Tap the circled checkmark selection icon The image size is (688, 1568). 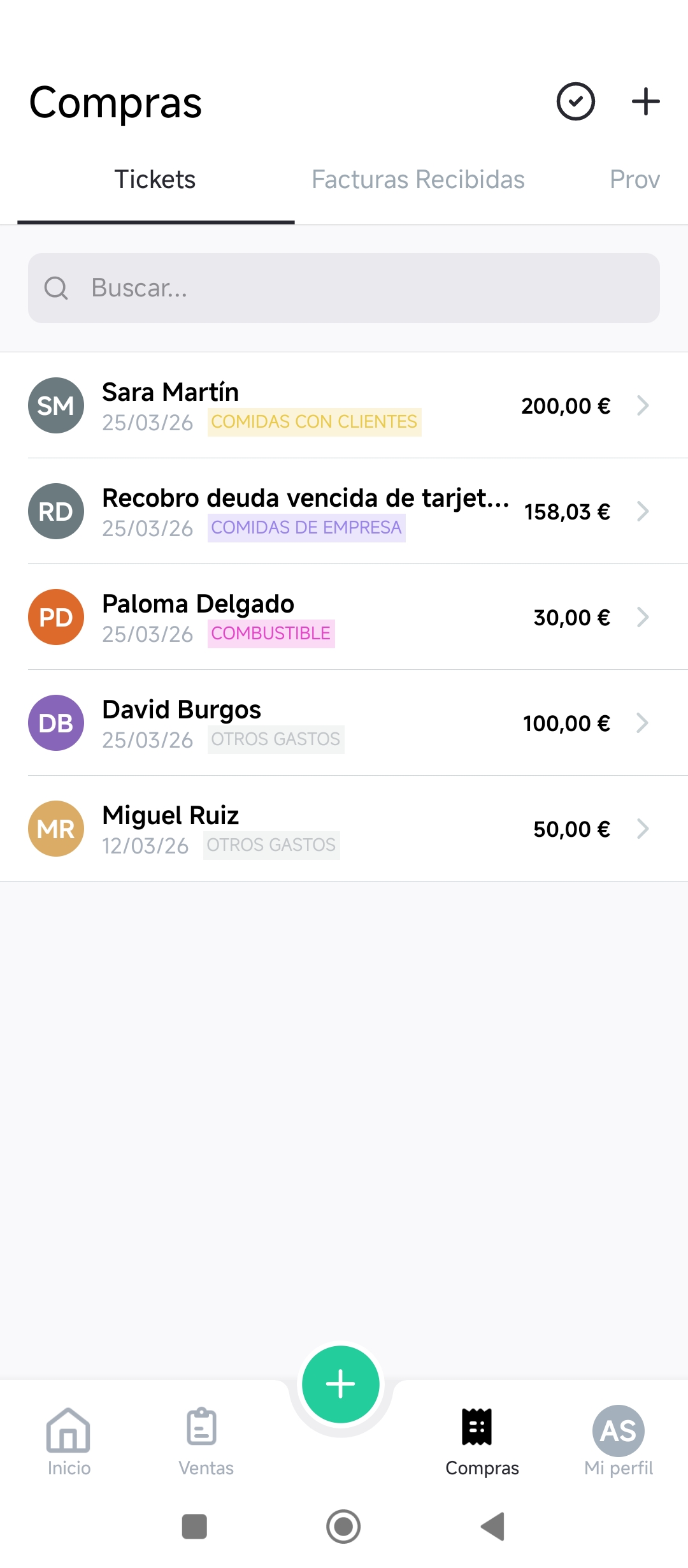(575, 101)
